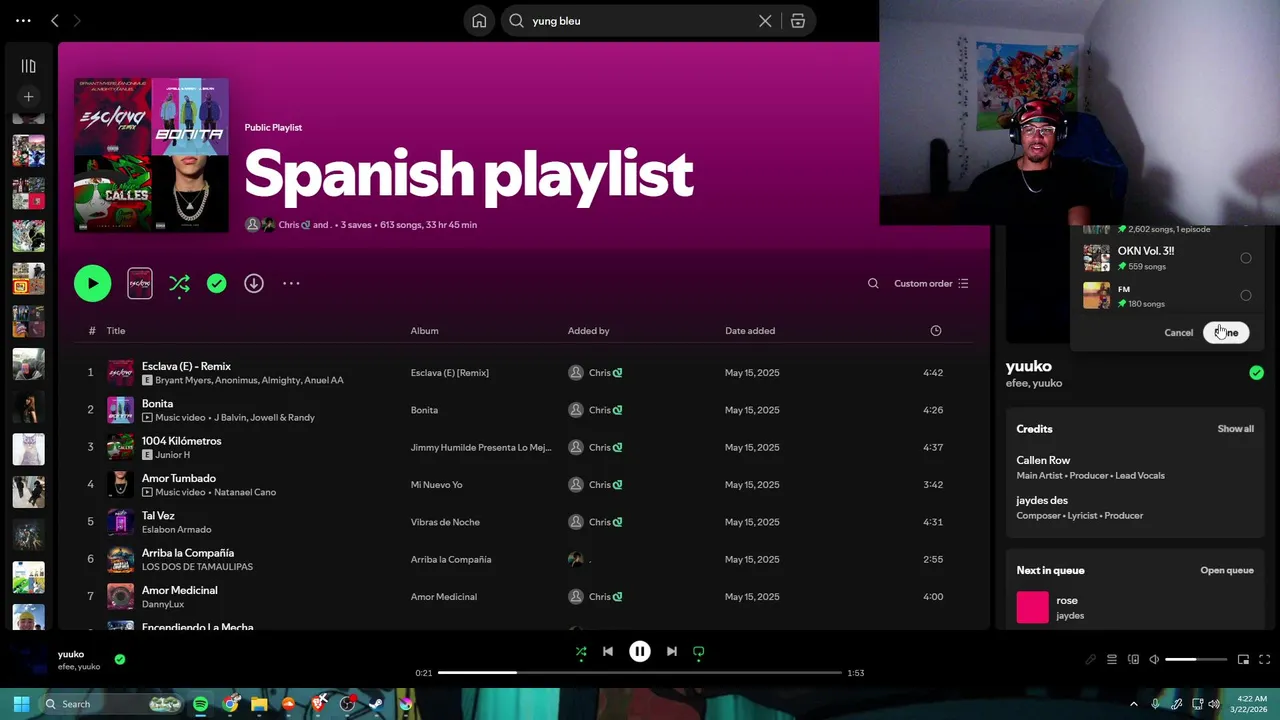
Task: Toggle the playlist preview cover button
Action: click(x=140, y=284)
